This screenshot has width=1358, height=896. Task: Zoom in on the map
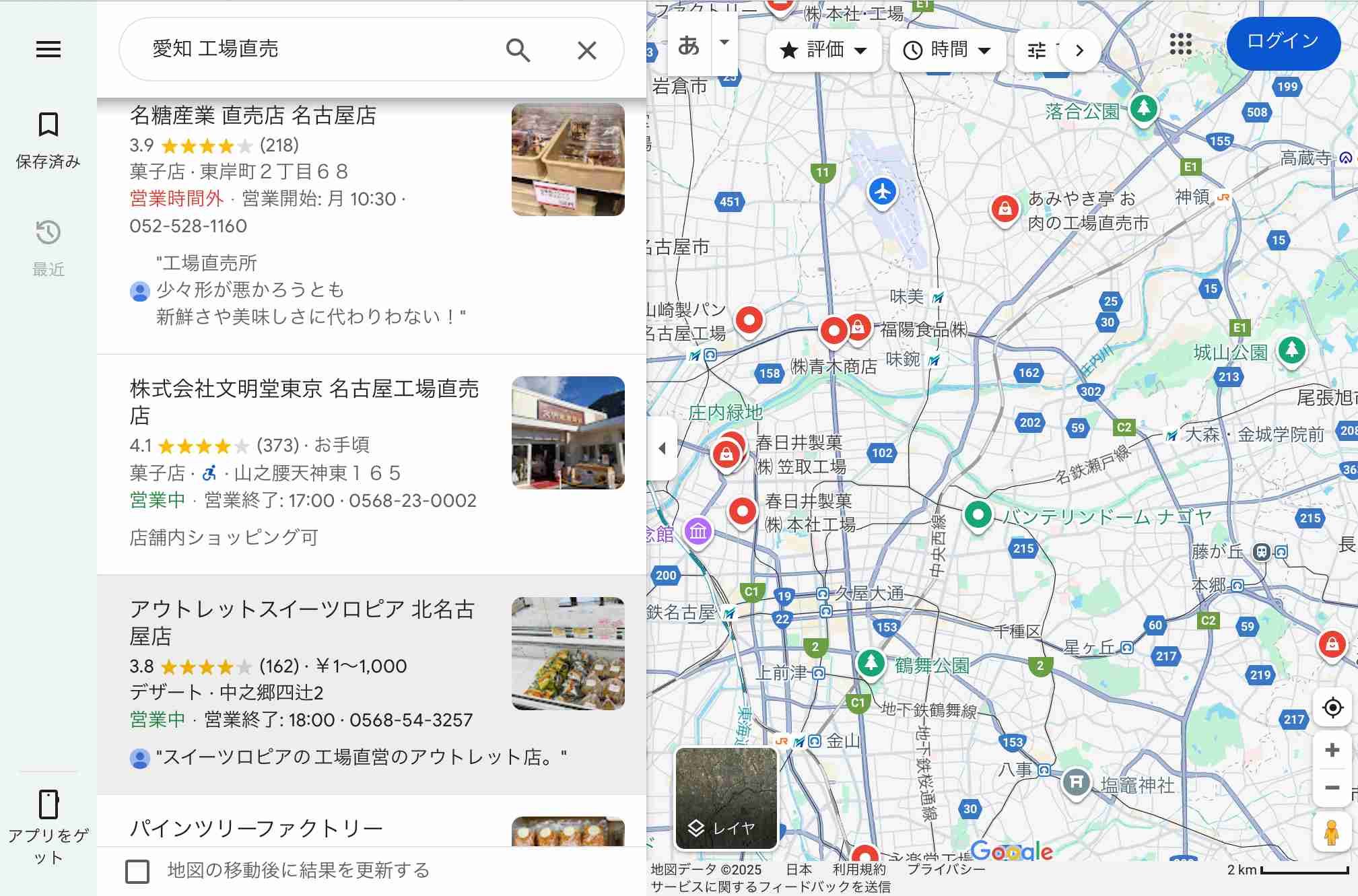(1332, 750)
